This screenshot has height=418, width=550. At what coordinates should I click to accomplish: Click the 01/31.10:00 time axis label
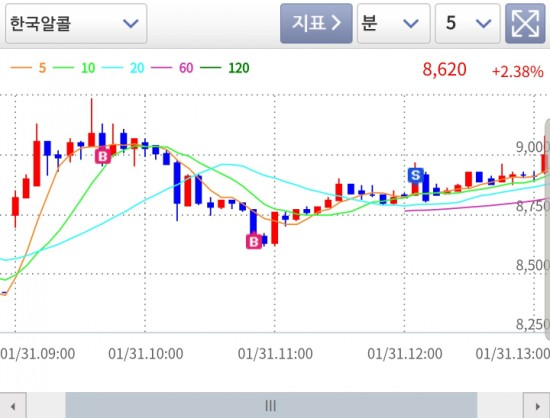tap(146, 354)
